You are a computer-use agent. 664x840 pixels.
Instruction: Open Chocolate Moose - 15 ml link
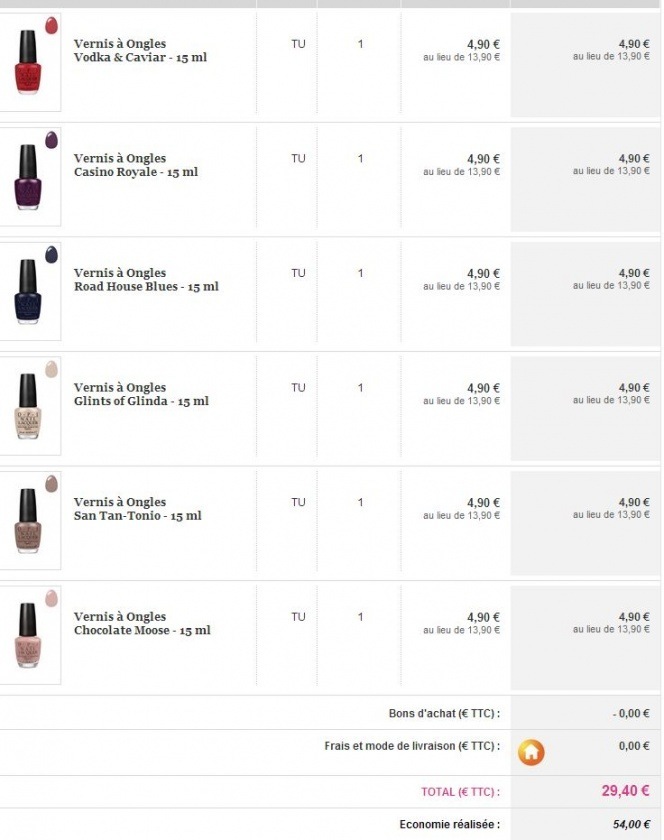point(142,631)
